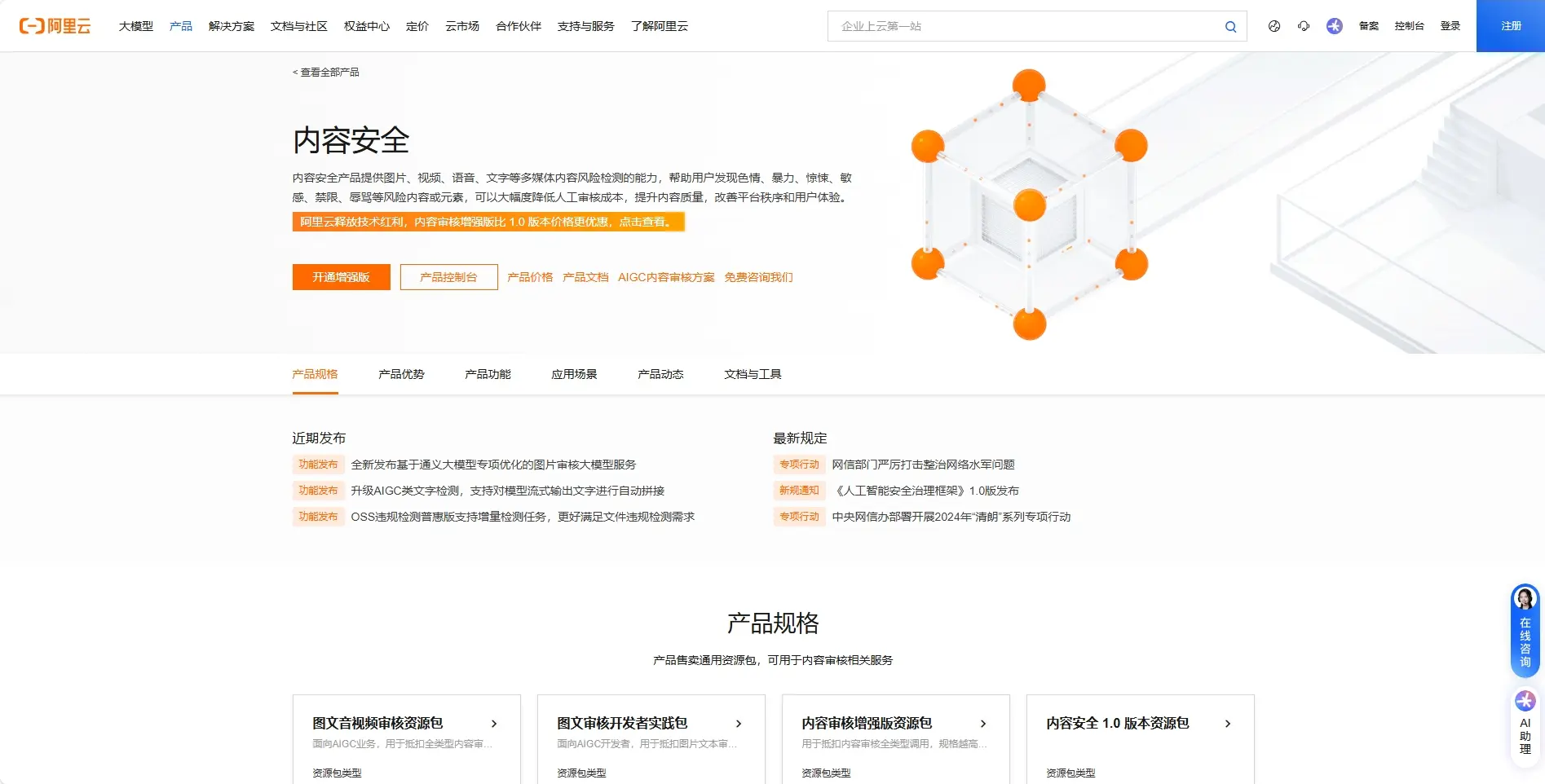The width and height of the screenshot is (1545, 784).
Task: Go back via 查看全部产品 link
Action: (x=326, y=73)
